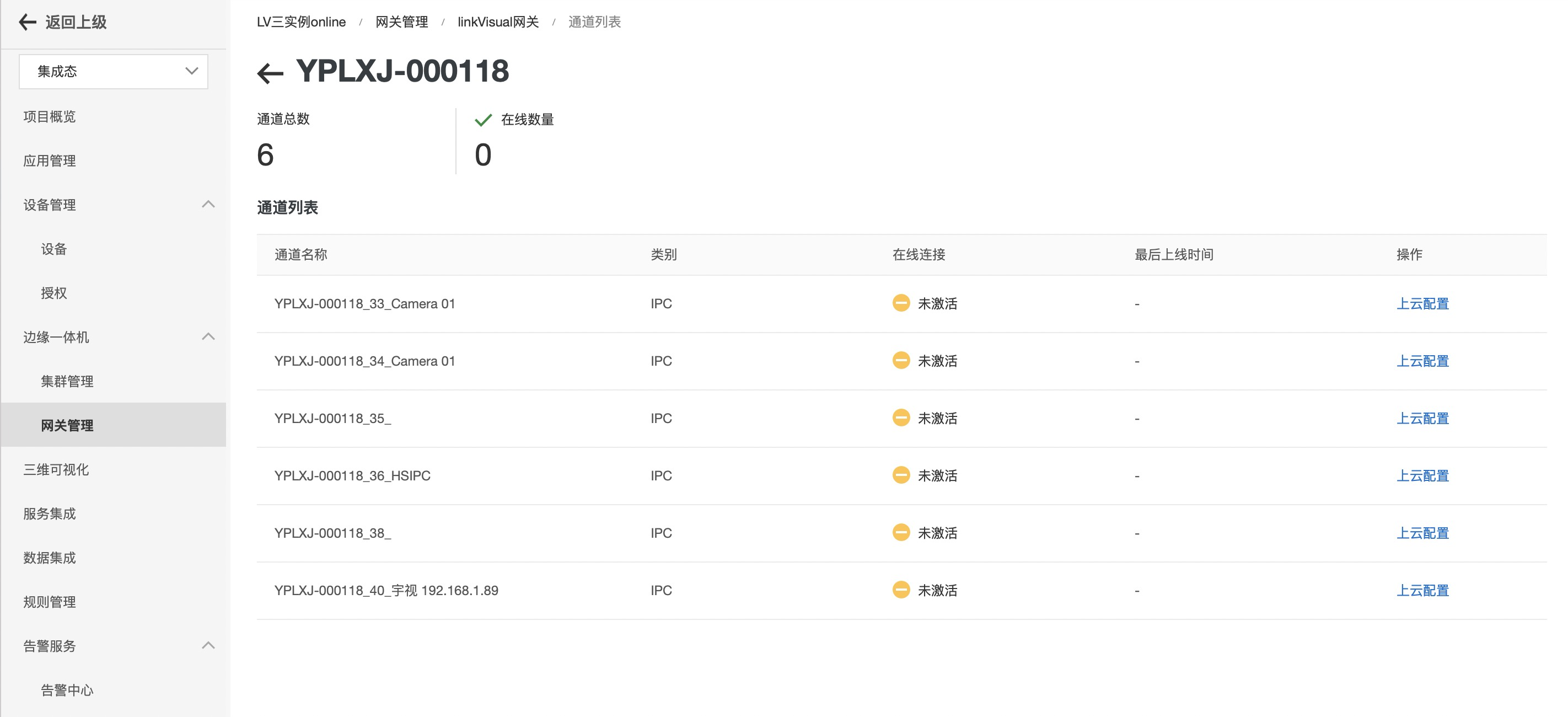Screen dimensions: 1568x717
Task: Collapse the 边缘一体机 menu chevron
Action: tap(208, 336)
